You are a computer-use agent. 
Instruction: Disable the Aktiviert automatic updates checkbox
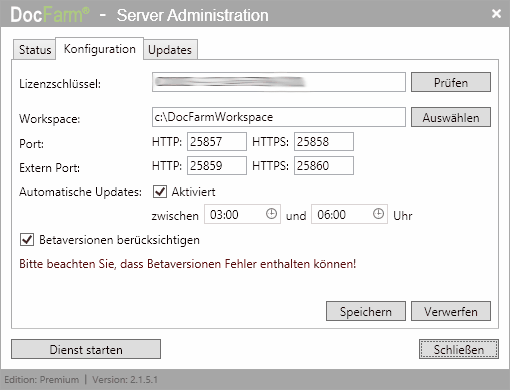click(x=160, y=192)
